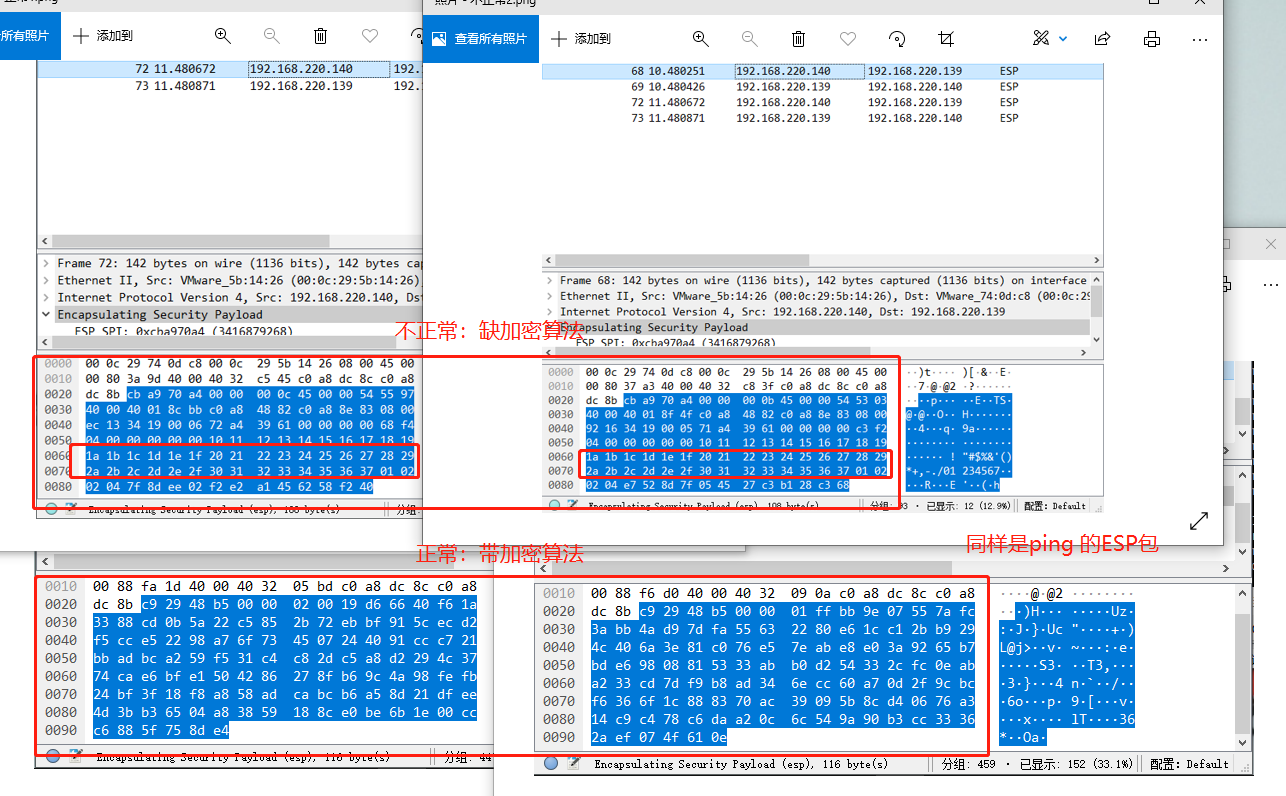Zoom out using the magnifier minus icon
1286x796 pixels.
click(x=749, y=39)
